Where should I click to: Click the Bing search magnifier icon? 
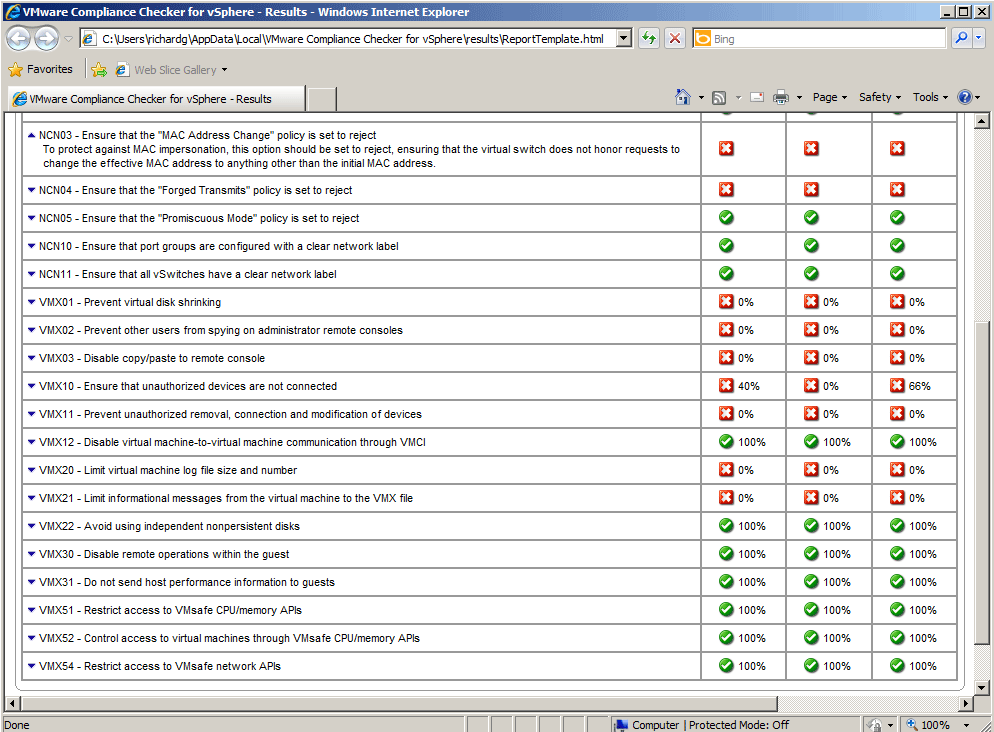tap(961, 39)
